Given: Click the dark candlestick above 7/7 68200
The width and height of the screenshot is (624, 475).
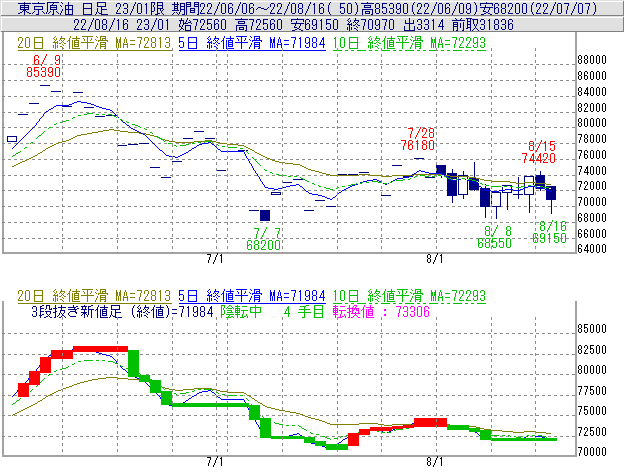Looking at the screenshot, I should 265,216.
